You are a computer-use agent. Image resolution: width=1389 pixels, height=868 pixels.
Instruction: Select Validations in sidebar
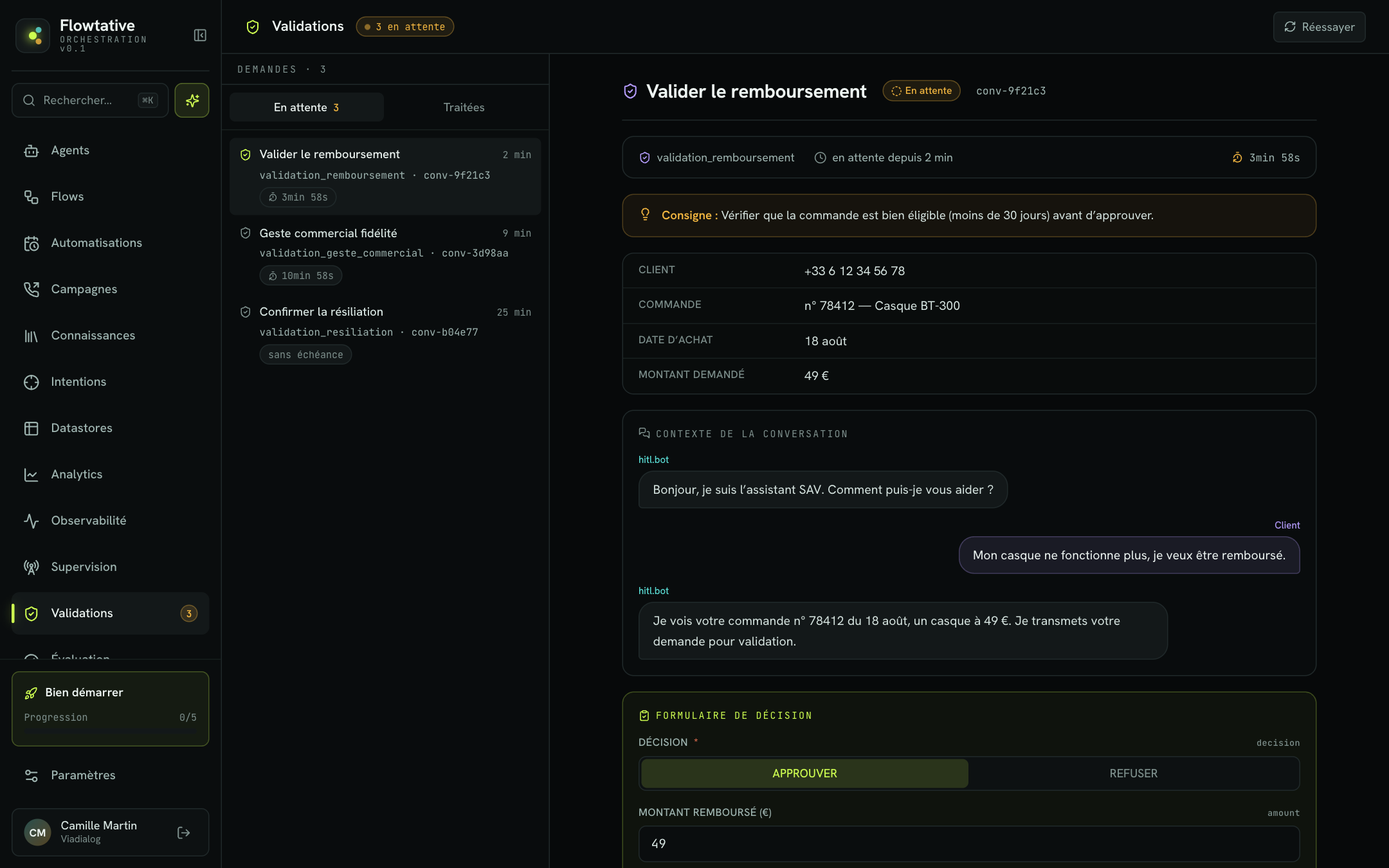pyautogui.click(x=110, y=613)
